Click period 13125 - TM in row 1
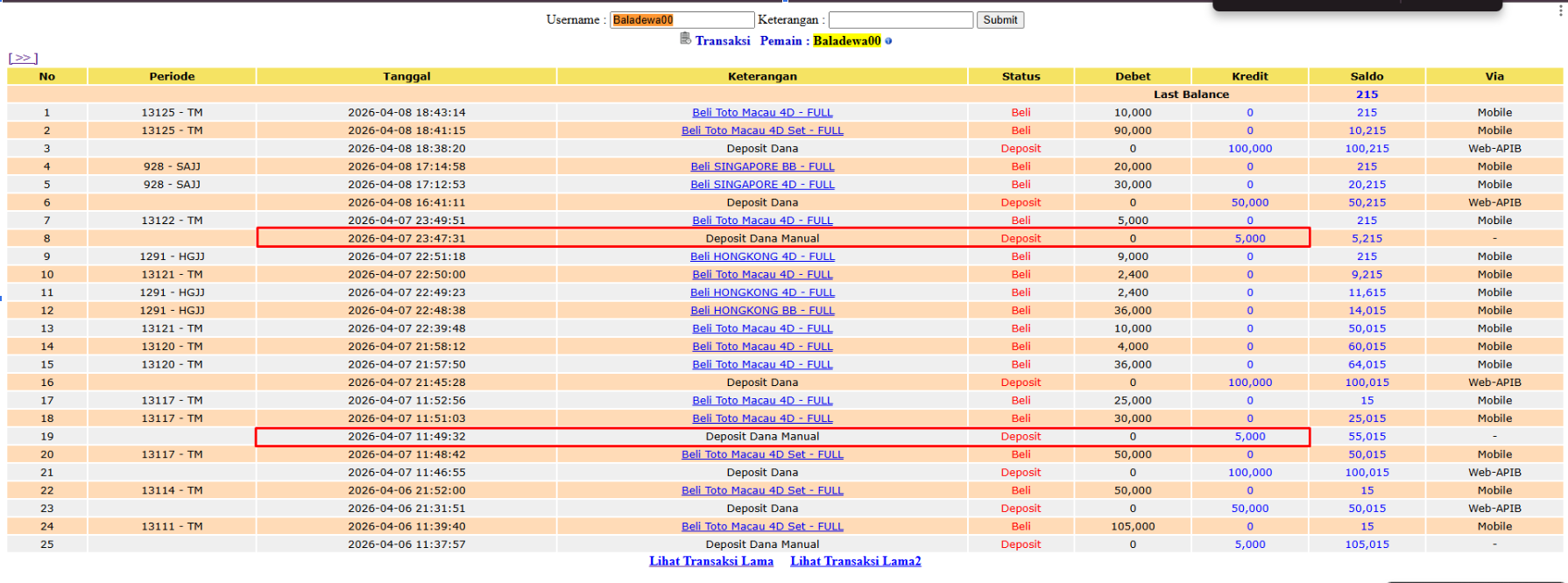The width and height of the screenshot is (1568, 583). tap(172, 112)
